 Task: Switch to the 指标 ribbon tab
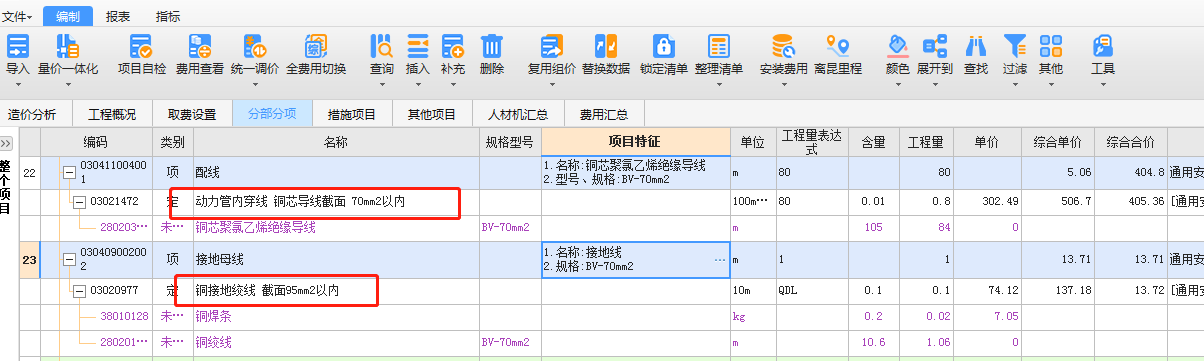pyautogui.click(x=168, y=16)
